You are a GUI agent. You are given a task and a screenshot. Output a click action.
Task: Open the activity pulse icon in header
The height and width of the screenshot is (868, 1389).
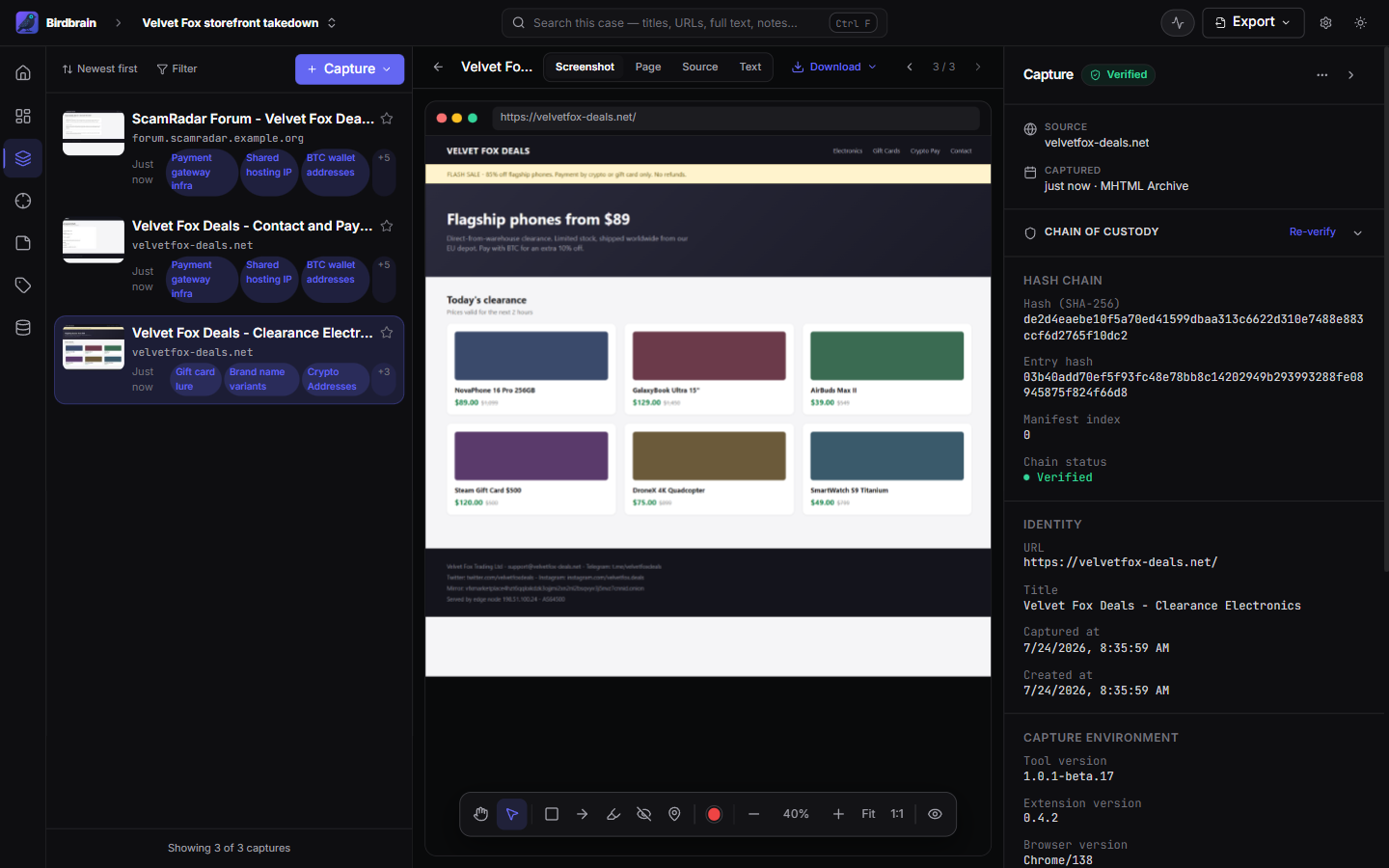point(1178,22)
